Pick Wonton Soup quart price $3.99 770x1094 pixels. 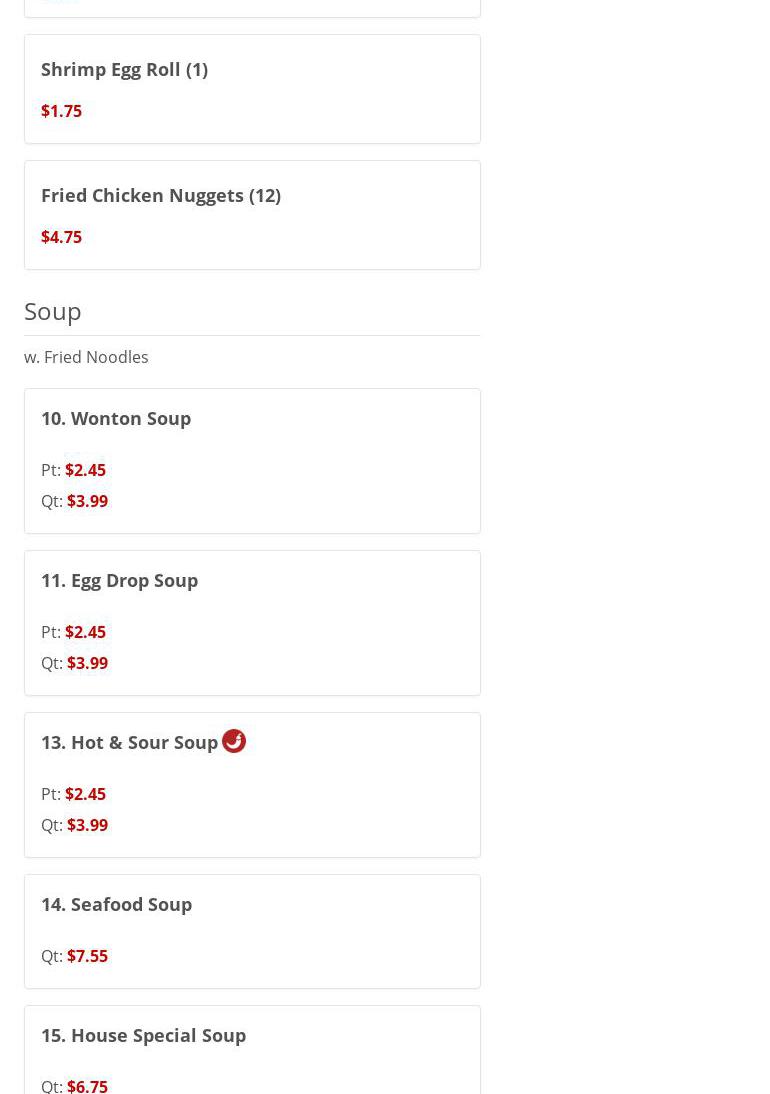point(87,501)
